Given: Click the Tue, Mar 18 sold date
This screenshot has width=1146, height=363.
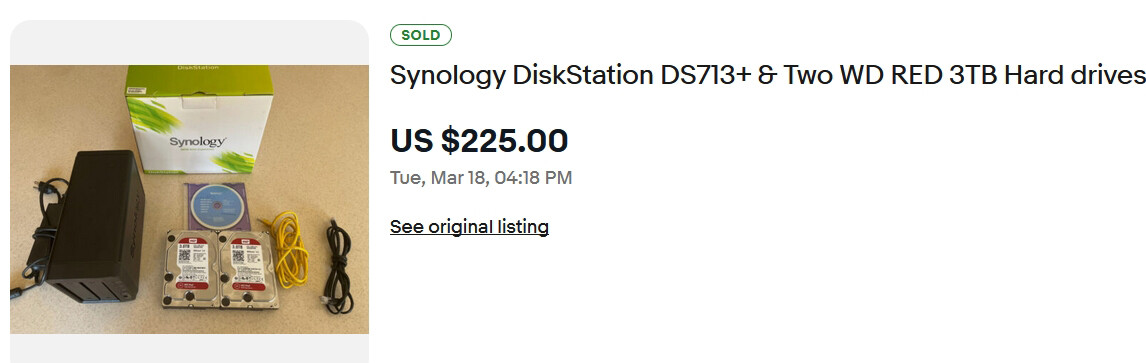Looking at the screenshot, I should 481,178.
